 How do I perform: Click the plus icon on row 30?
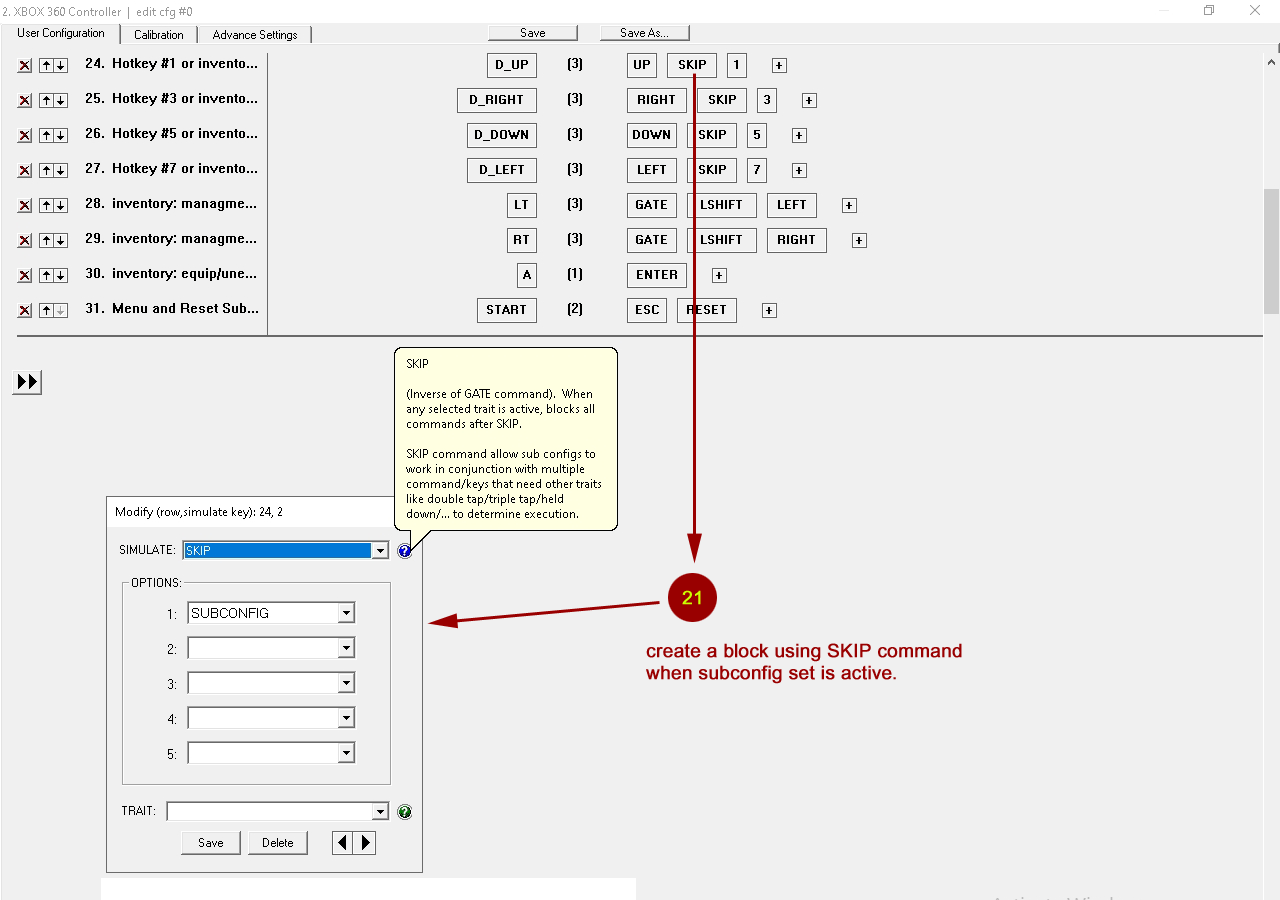click(x=719, y=275)
